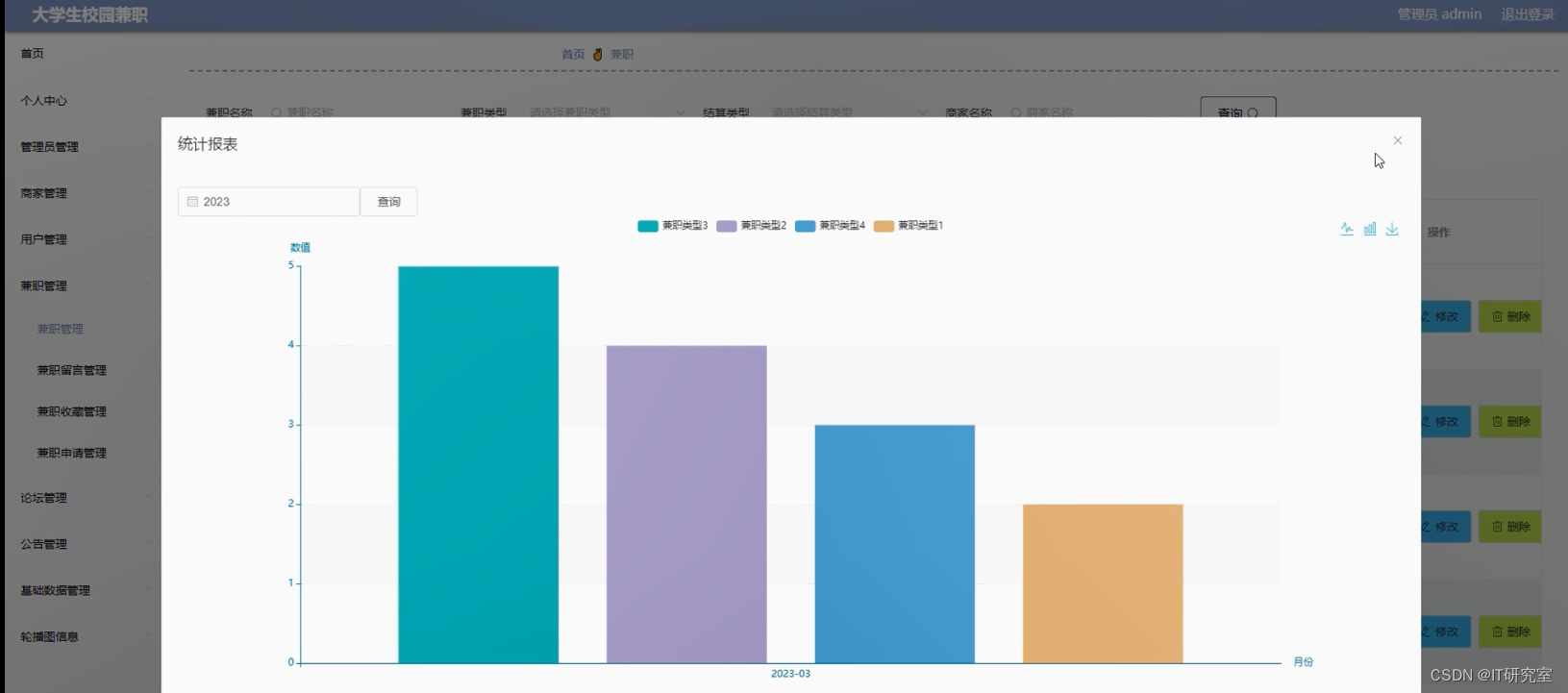Click 退出登录 to log out
This screenshot has height=693, width=1568.
pyautogui.click(x=1528, y=14)
